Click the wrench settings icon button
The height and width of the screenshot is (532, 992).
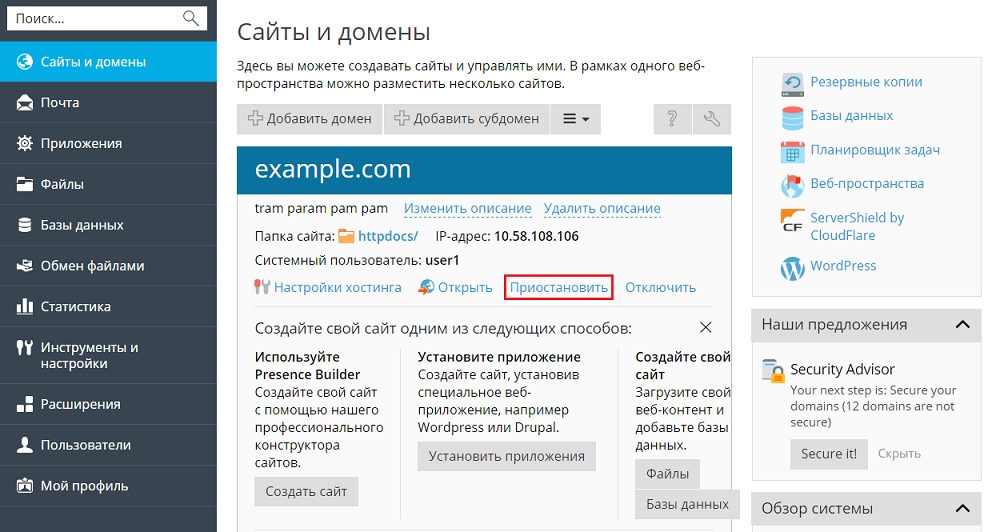[712, 118]
